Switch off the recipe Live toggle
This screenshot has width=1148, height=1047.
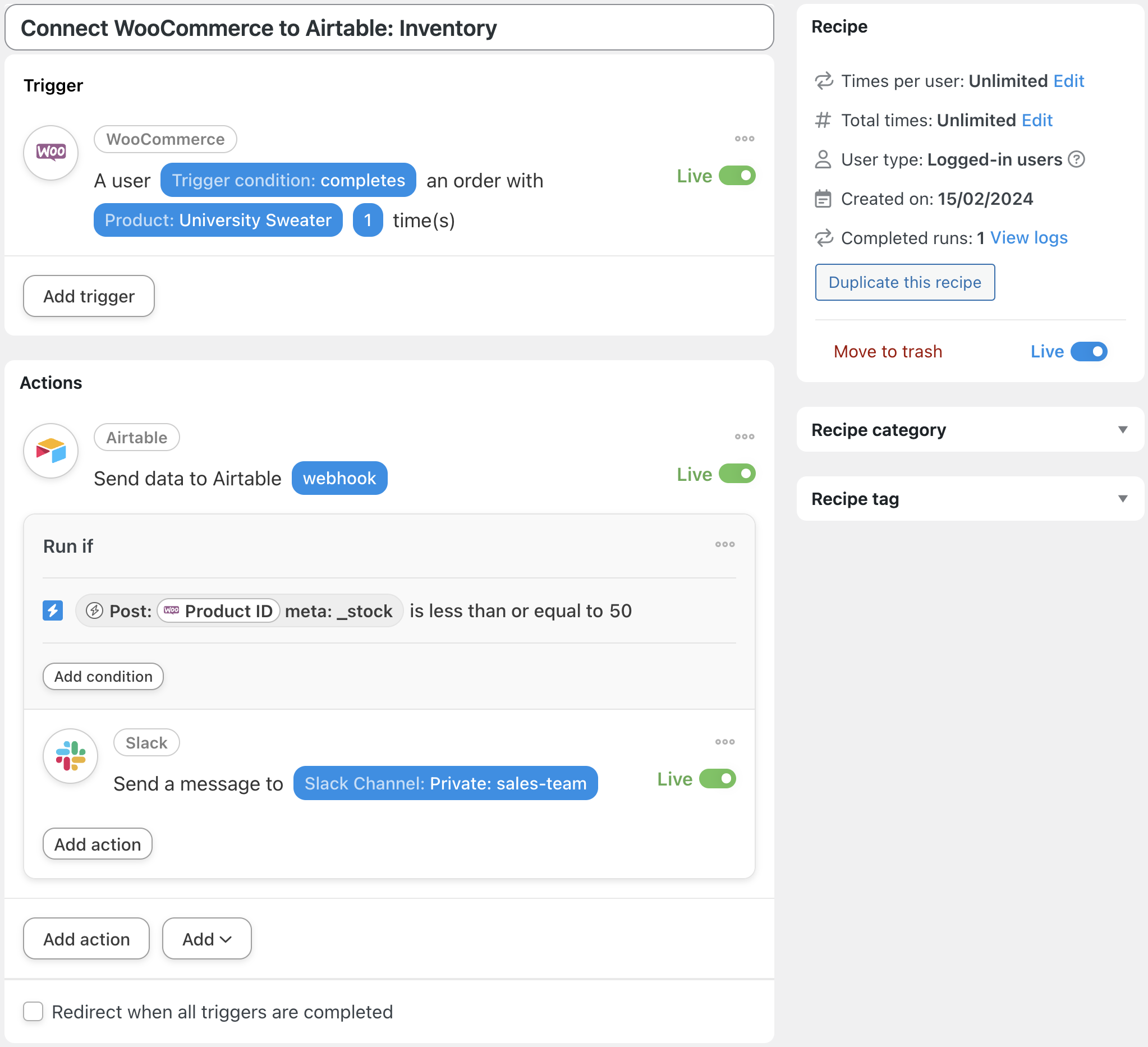[1088, 352]
